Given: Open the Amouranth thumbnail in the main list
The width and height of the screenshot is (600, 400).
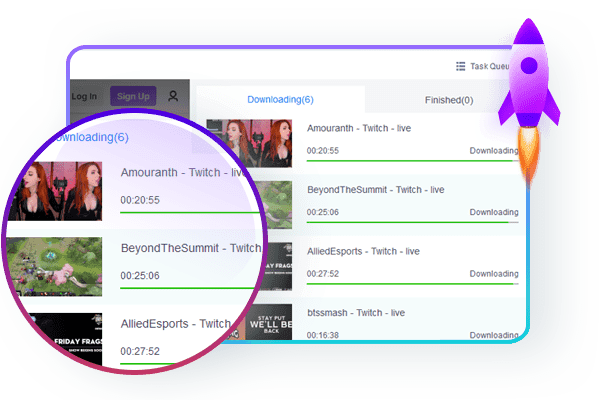Looking at the screenshot, I should click(x=249, y=140).
